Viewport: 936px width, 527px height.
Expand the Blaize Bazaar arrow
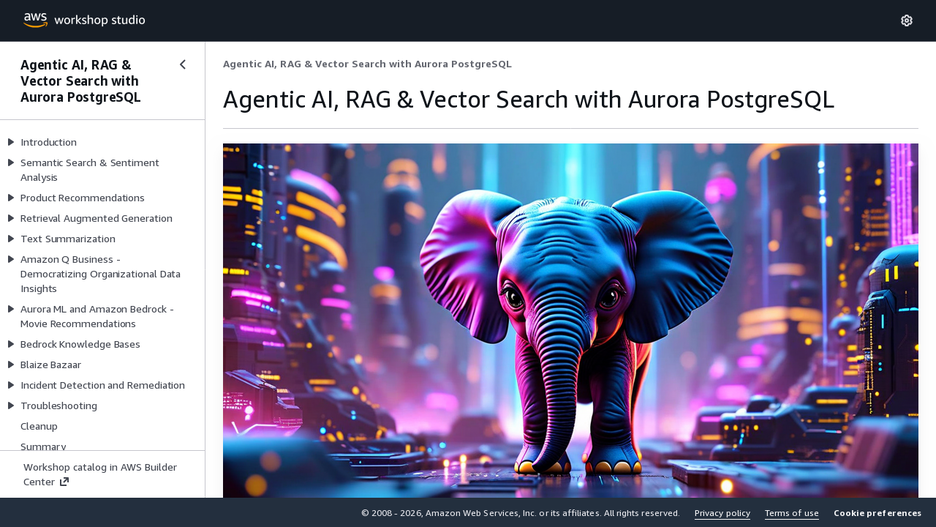[11, 365]
